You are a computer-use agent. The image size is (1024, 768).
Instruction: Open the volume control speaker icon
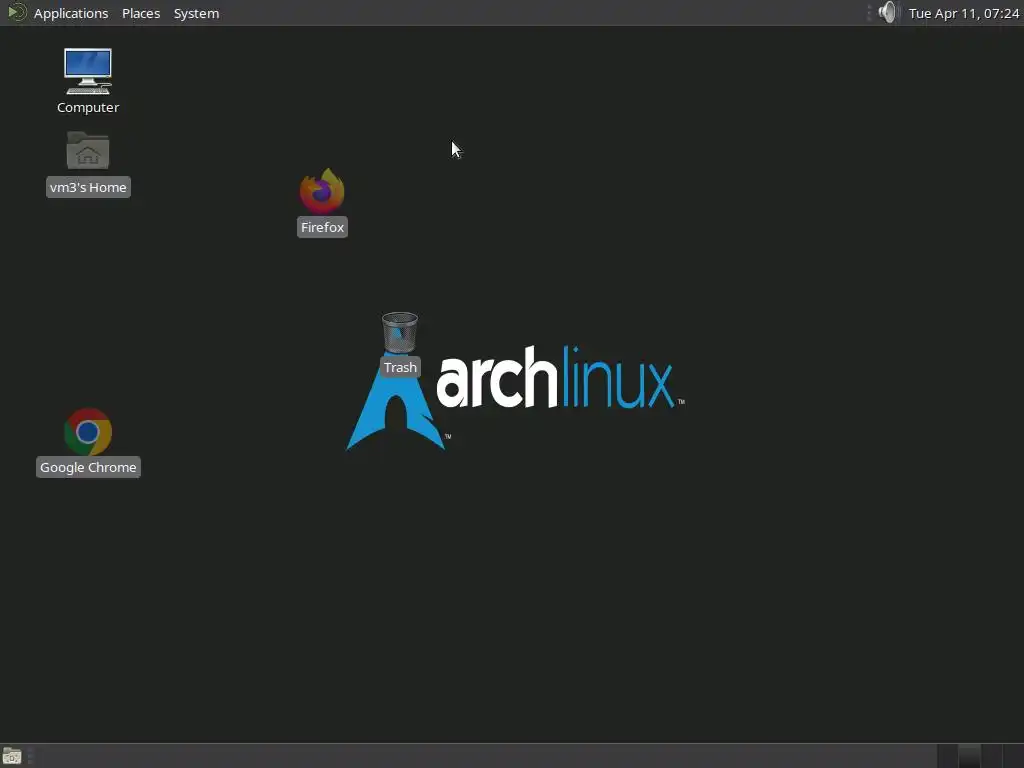point(888,12)
